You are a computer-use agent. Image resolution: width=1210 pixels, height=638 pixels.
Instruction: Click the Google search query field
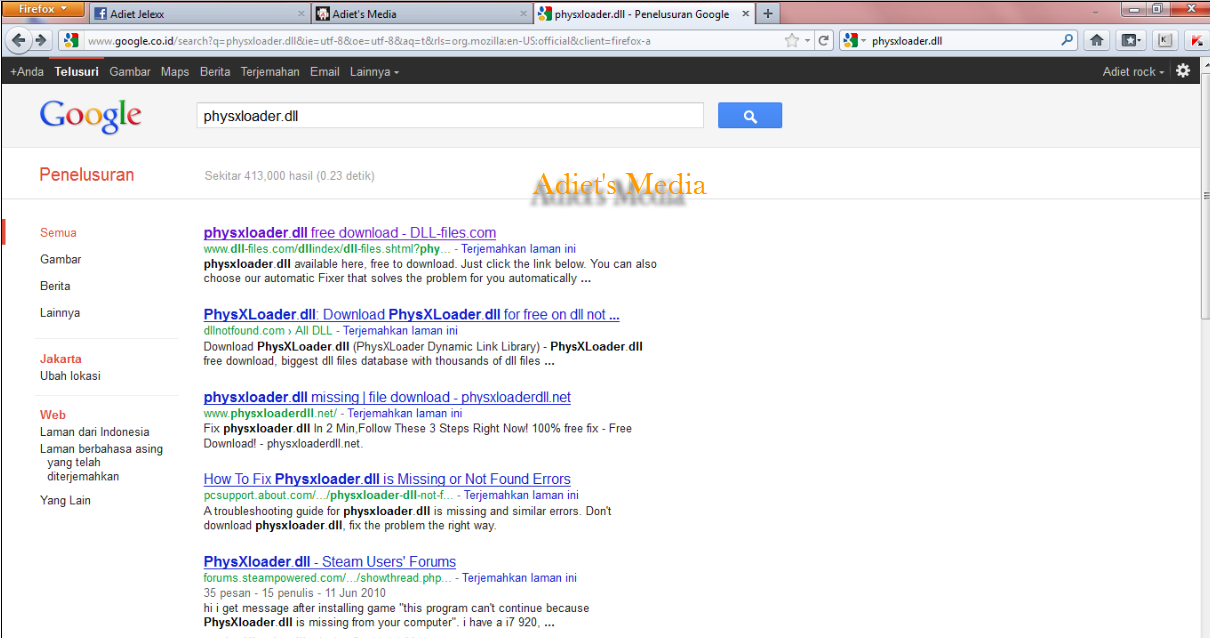pos(450,116)
